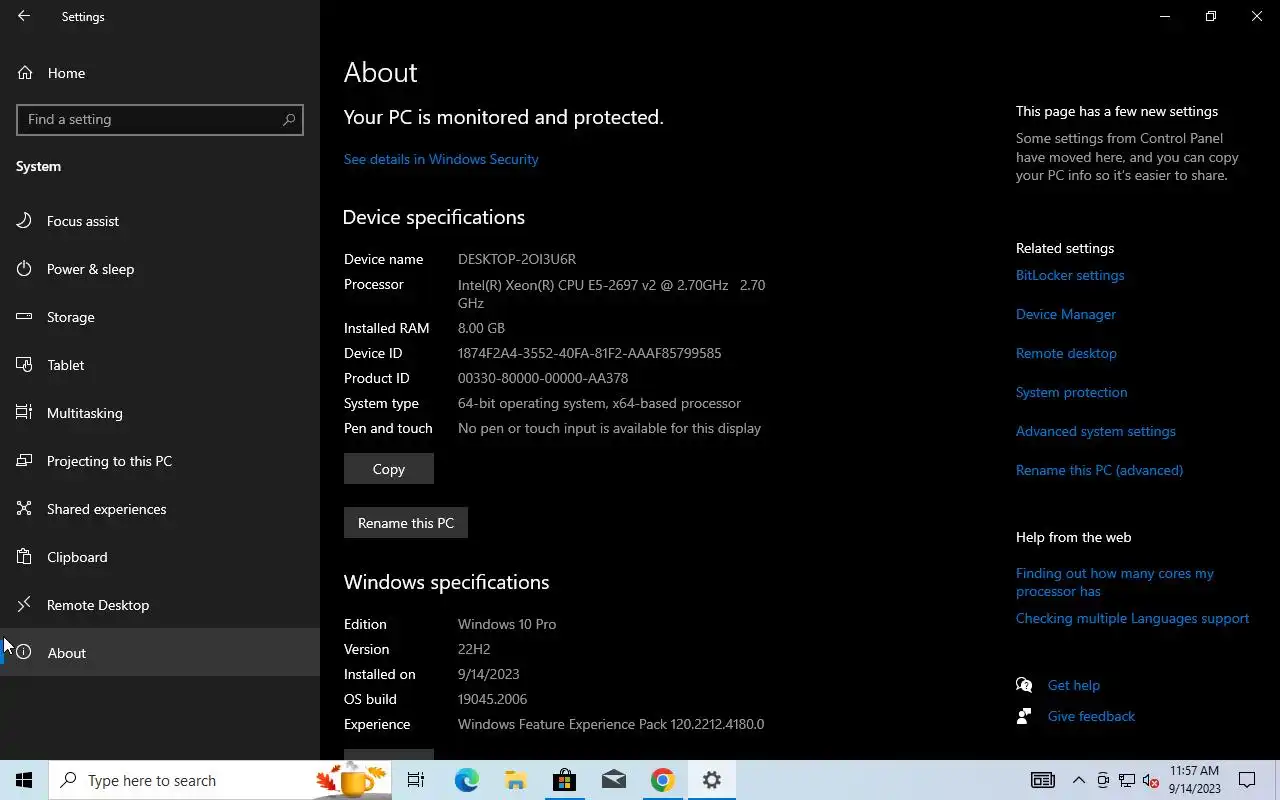Open BitLocker settings link
This screenshot has height=800, width=1280.
click(x=1070, y=275)
